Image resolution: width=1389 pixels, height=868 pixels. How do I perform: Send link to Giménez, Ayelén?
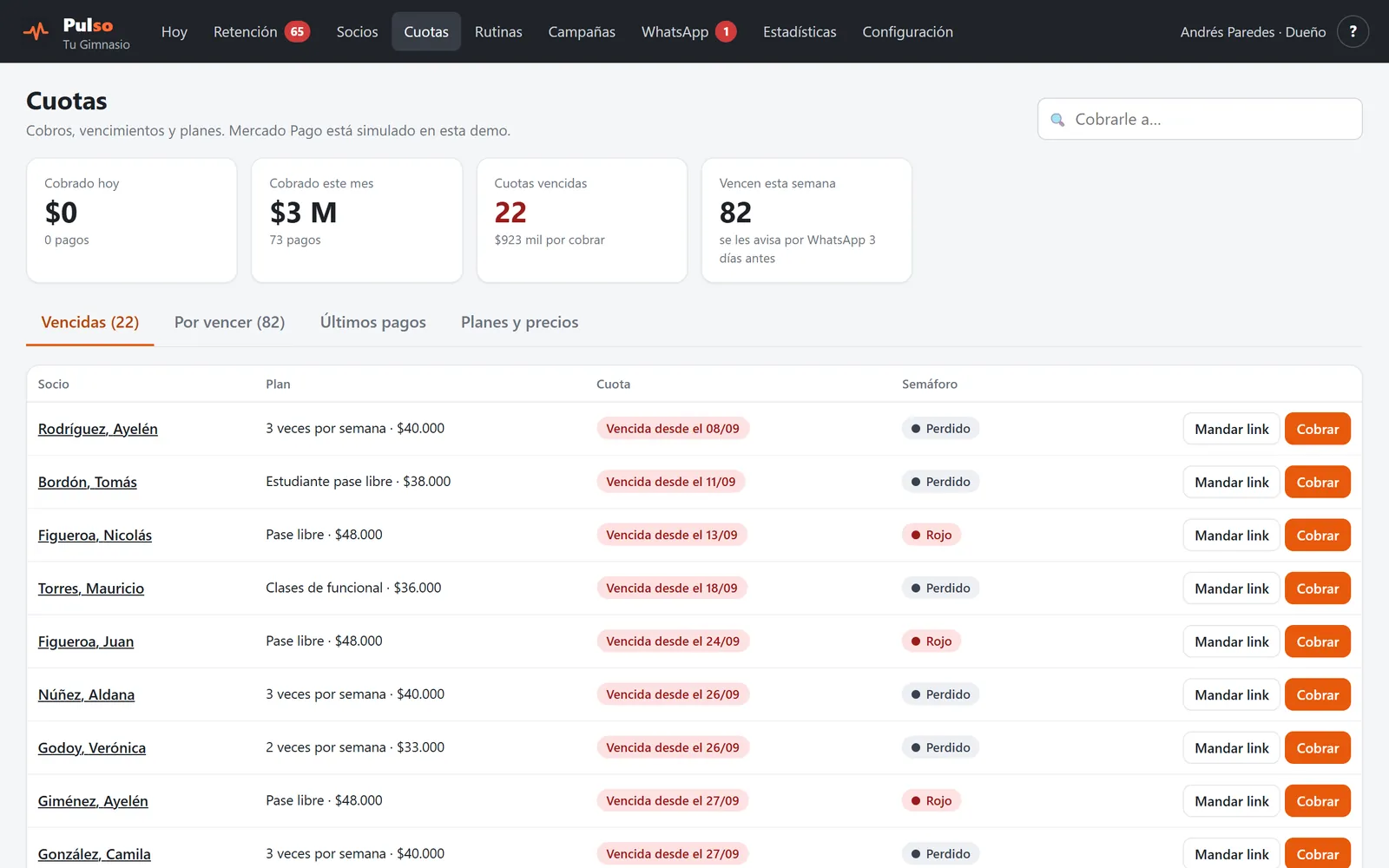point(1231,801)
